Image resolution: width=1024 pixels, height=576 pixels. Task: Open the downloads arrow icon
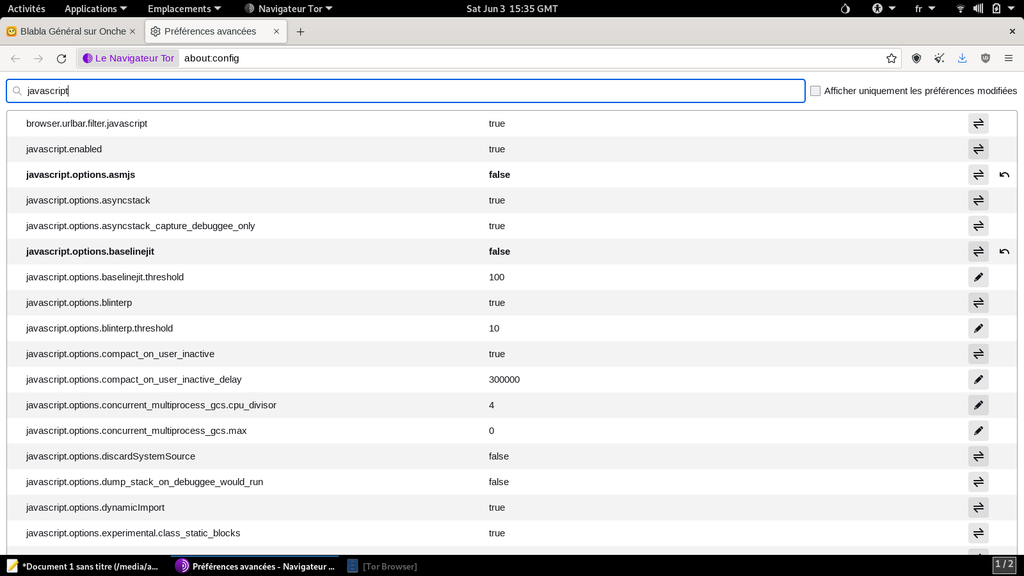[962, 58]
